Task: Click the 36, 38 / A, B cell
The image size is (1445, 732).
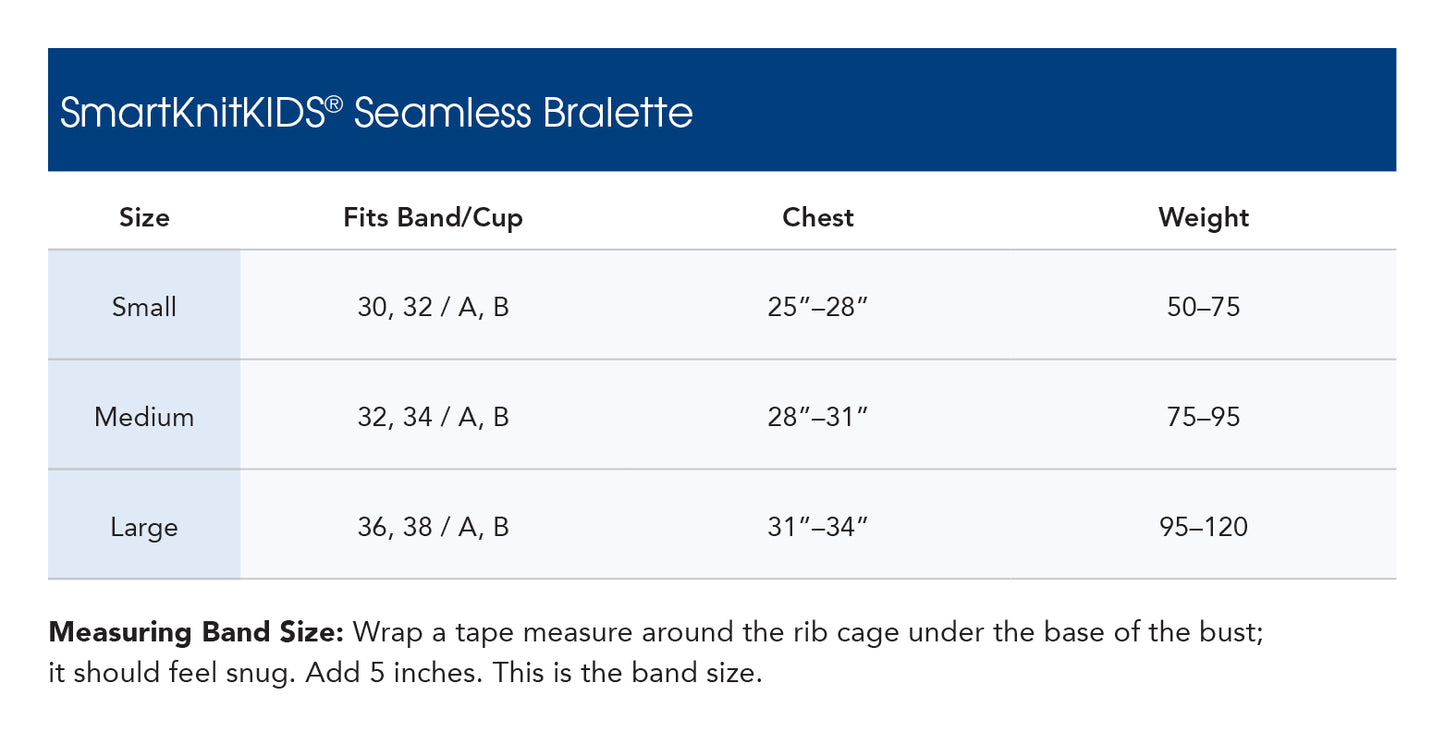Action: pos(433,527)
